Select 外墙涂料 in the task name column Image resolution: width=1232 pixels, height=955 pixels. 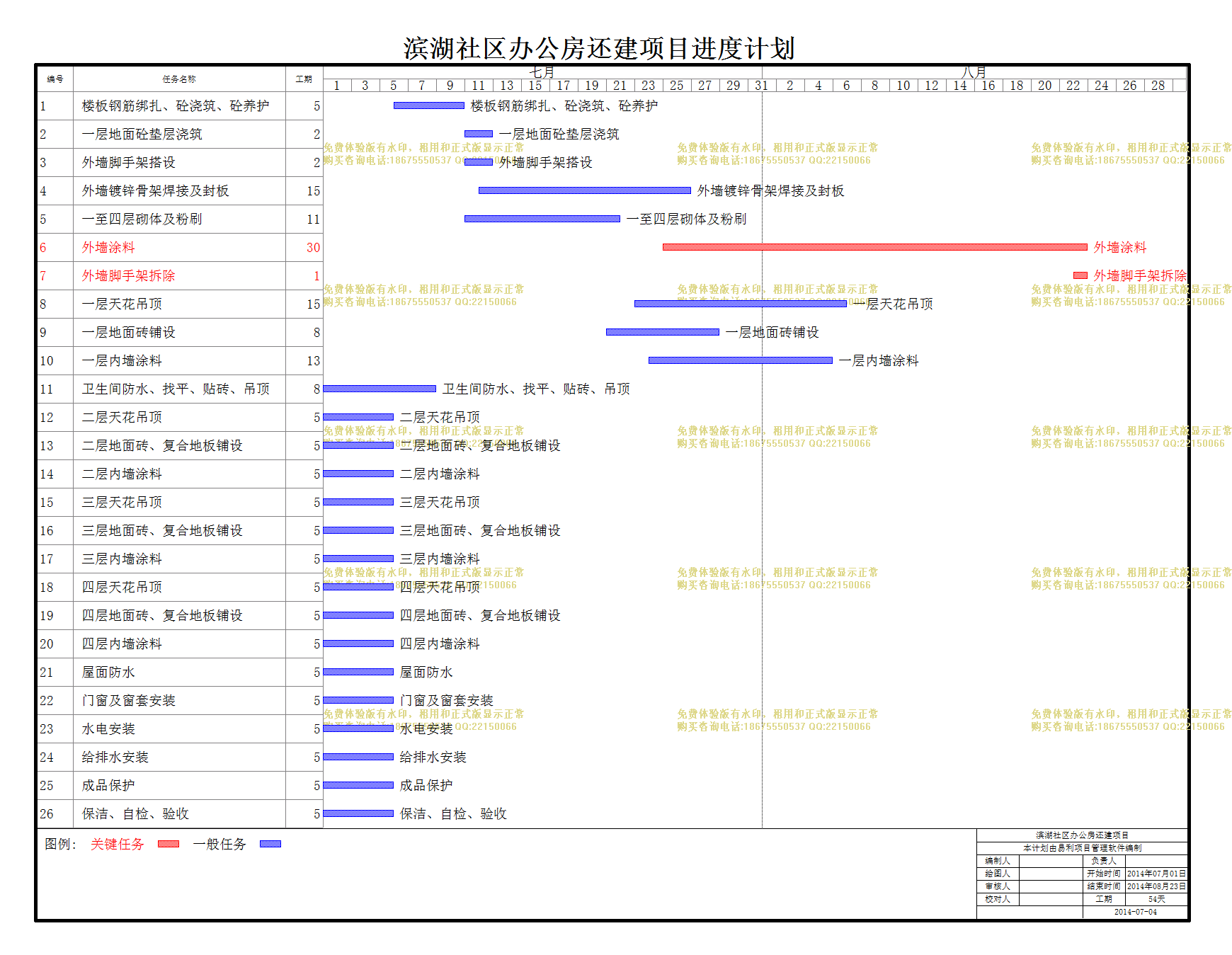point(108,247)
